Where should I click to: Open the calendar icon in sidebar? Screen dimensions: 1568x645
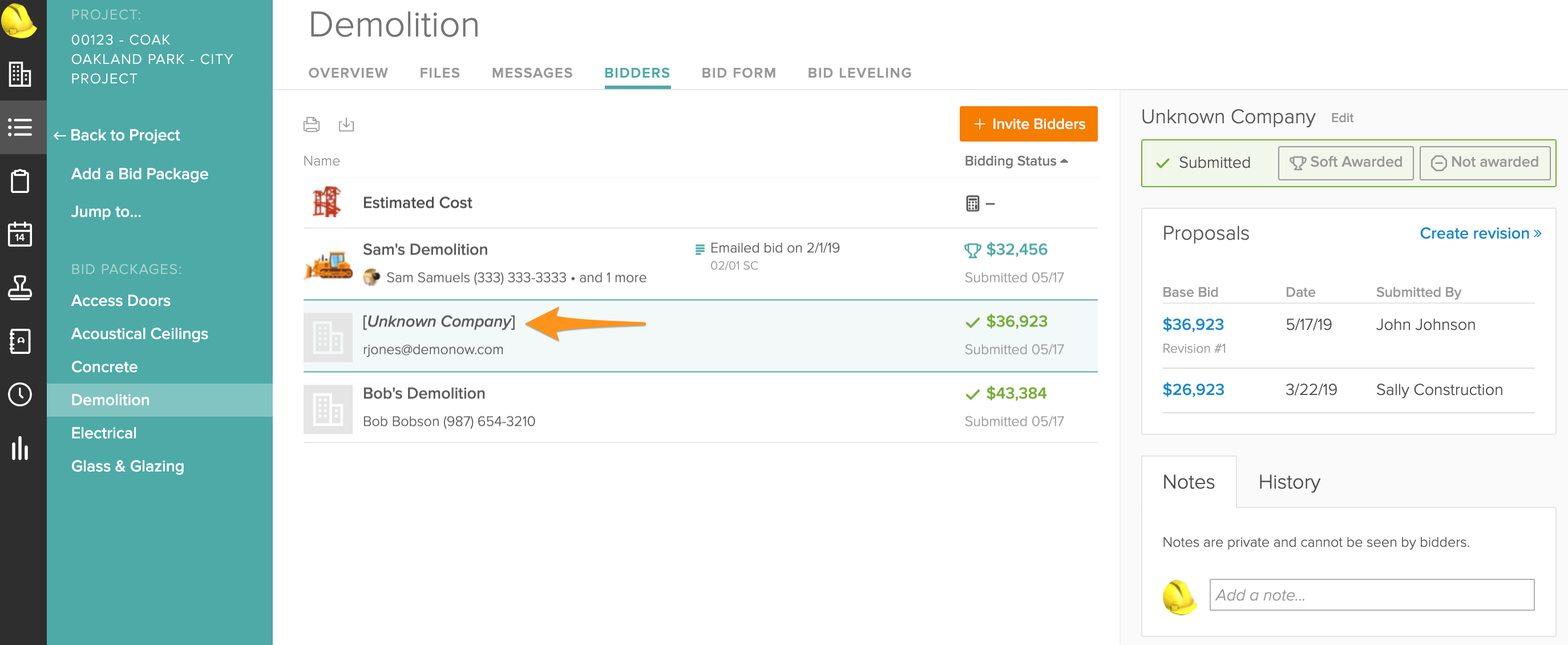pyautogui.click(x=20, y=234)
